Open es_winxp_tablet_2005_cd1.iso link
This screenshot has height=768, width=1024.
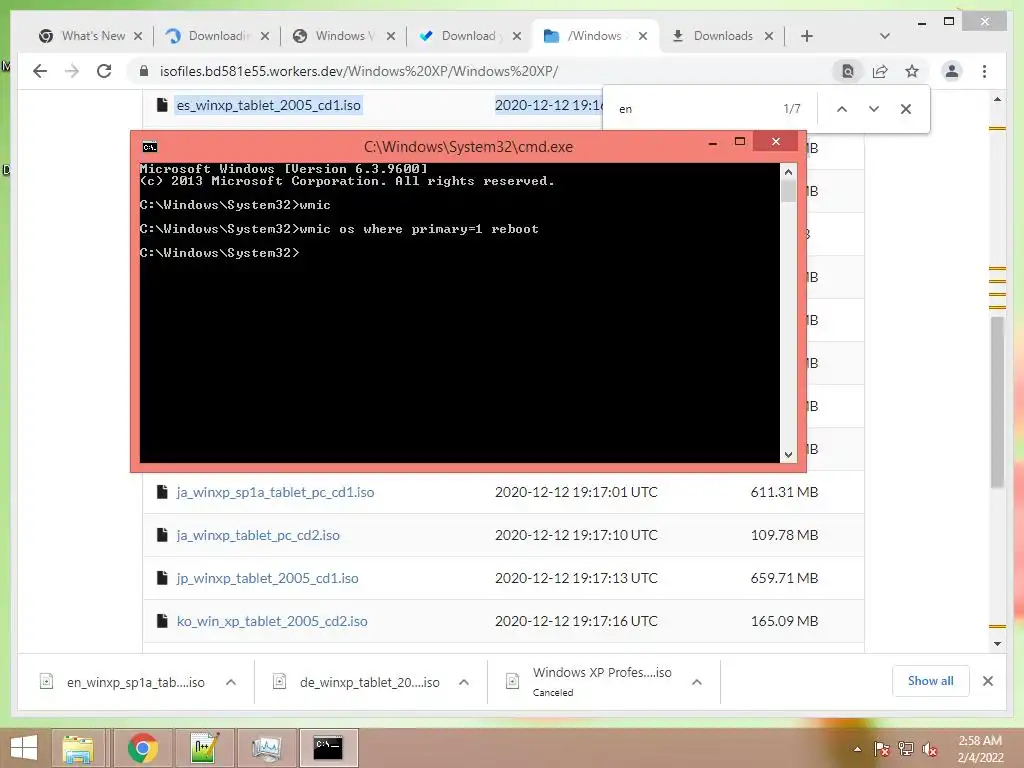(268, 105)
